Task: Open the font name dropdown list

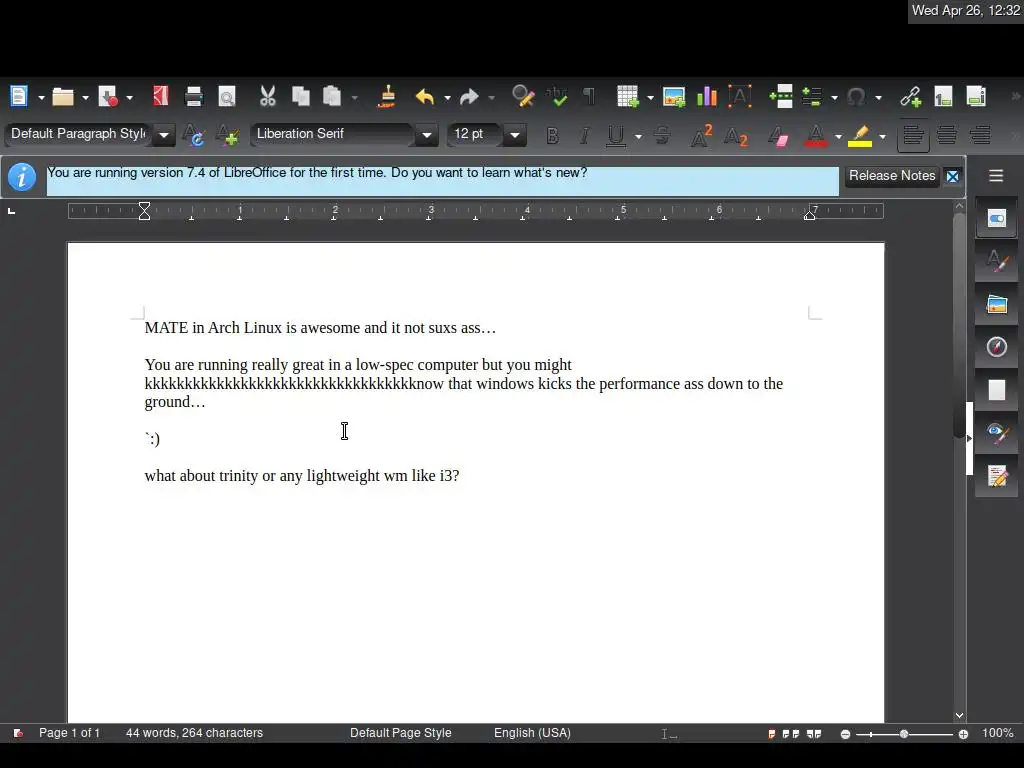Action: [426, 135]
